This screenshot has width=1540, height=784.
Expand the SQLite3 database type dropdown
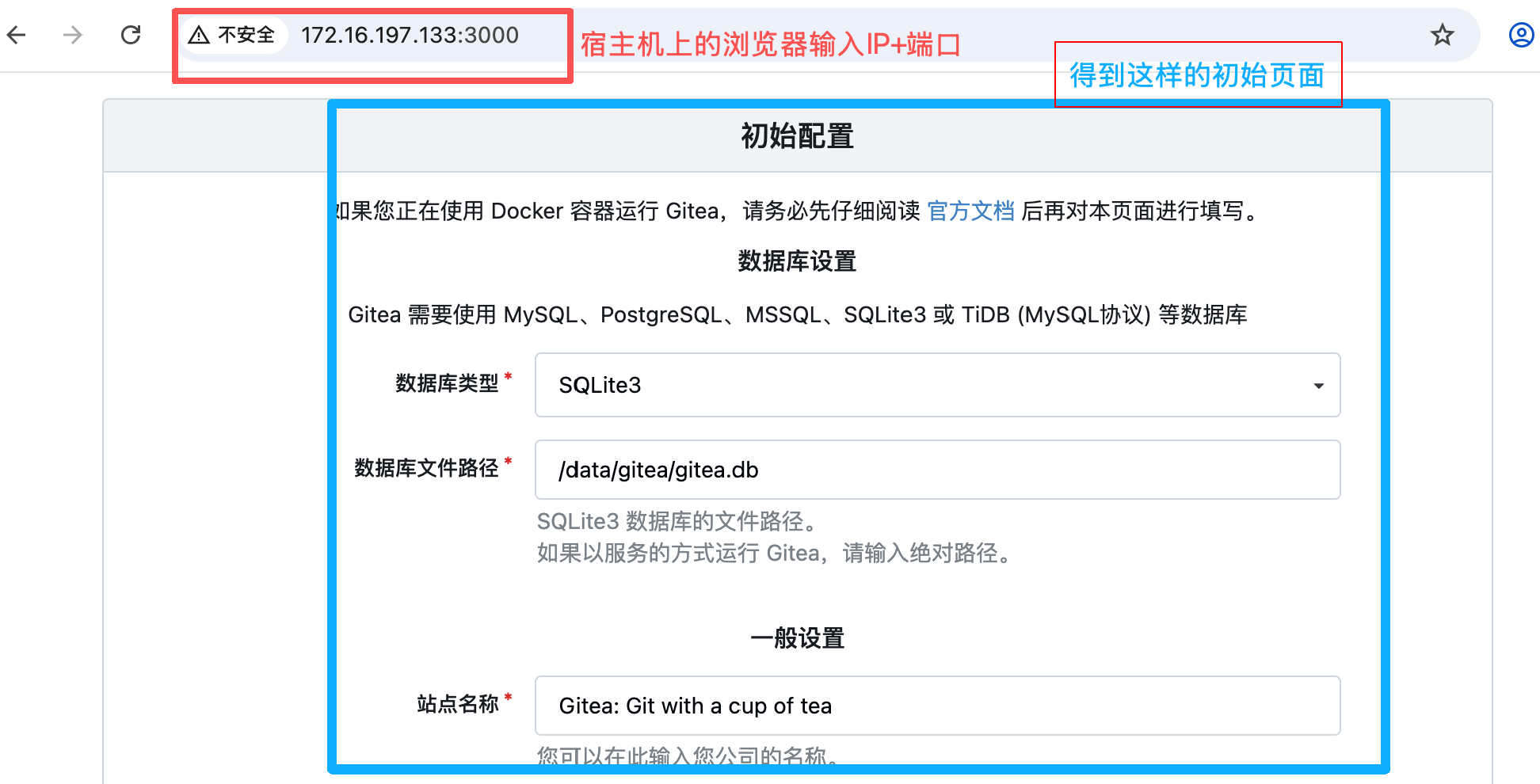tap(937, 385)
